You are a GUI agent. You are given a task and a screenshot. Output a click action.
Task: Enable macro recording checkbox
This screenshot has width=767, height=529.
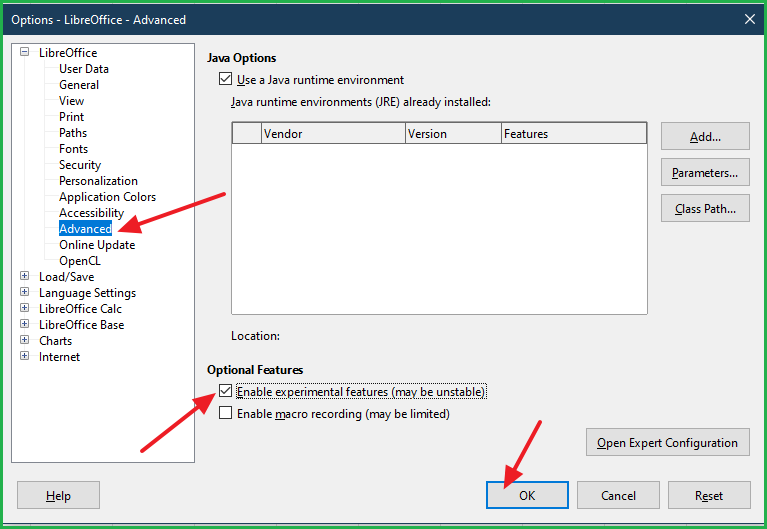pos(225,413)
